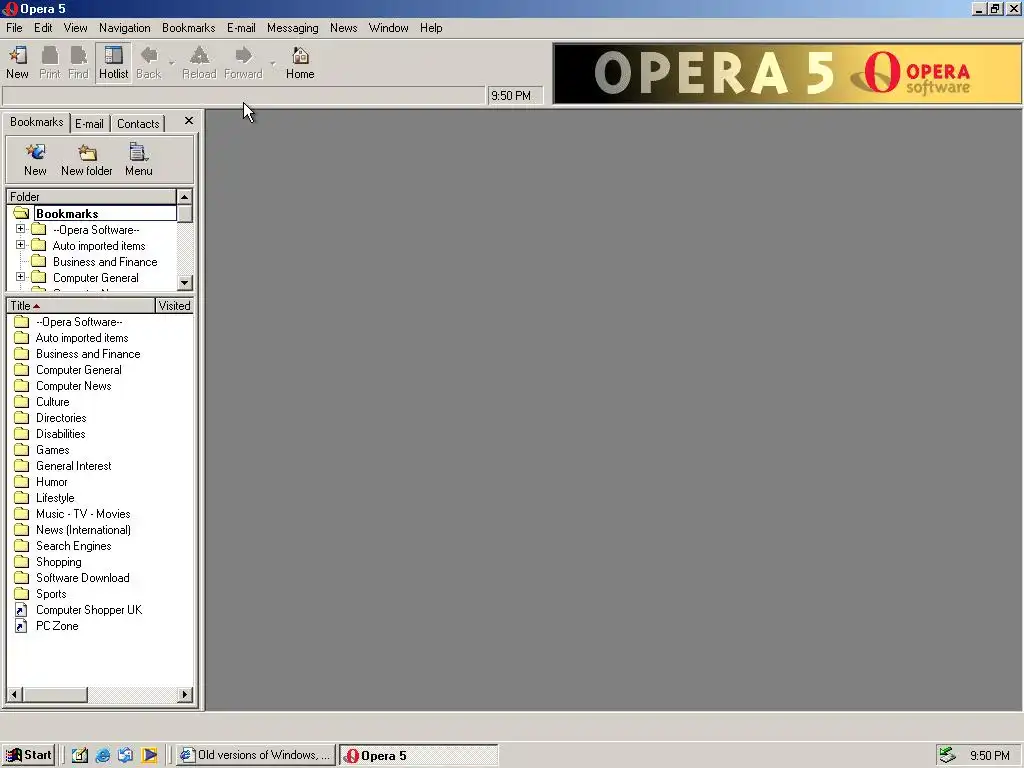Toggle the Hotlist panel button
This screenshot has height=768, width=1024.
coord(113,62)
